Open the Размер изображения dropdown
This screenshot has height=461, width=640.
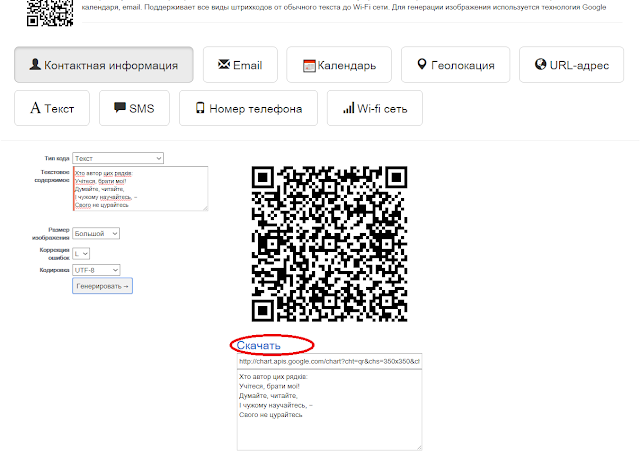[96, 233]
